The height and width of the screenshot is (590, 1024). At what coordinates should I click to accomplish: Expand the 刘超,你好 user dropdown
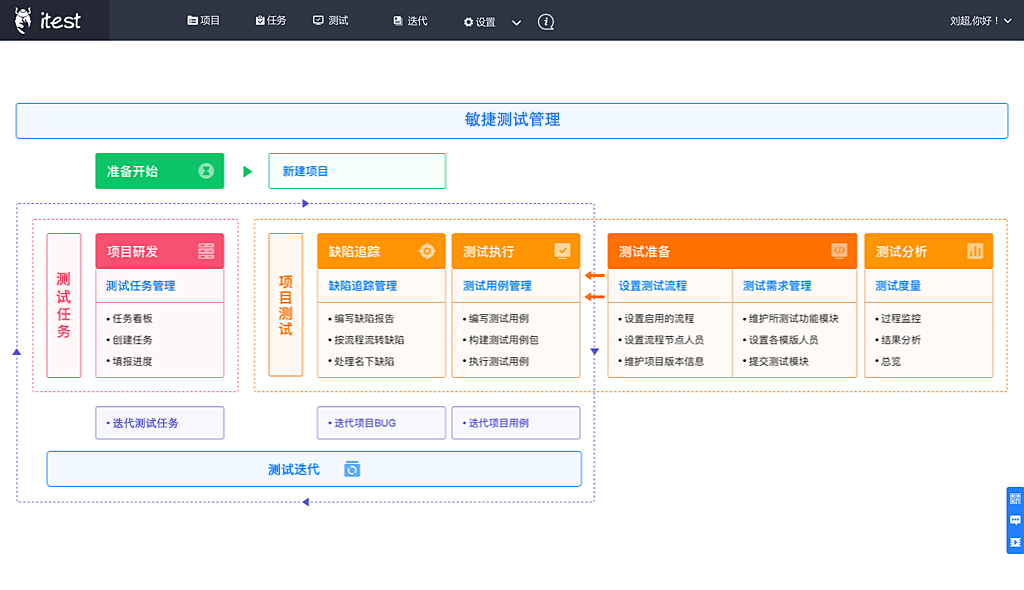[x=980, y=21]
